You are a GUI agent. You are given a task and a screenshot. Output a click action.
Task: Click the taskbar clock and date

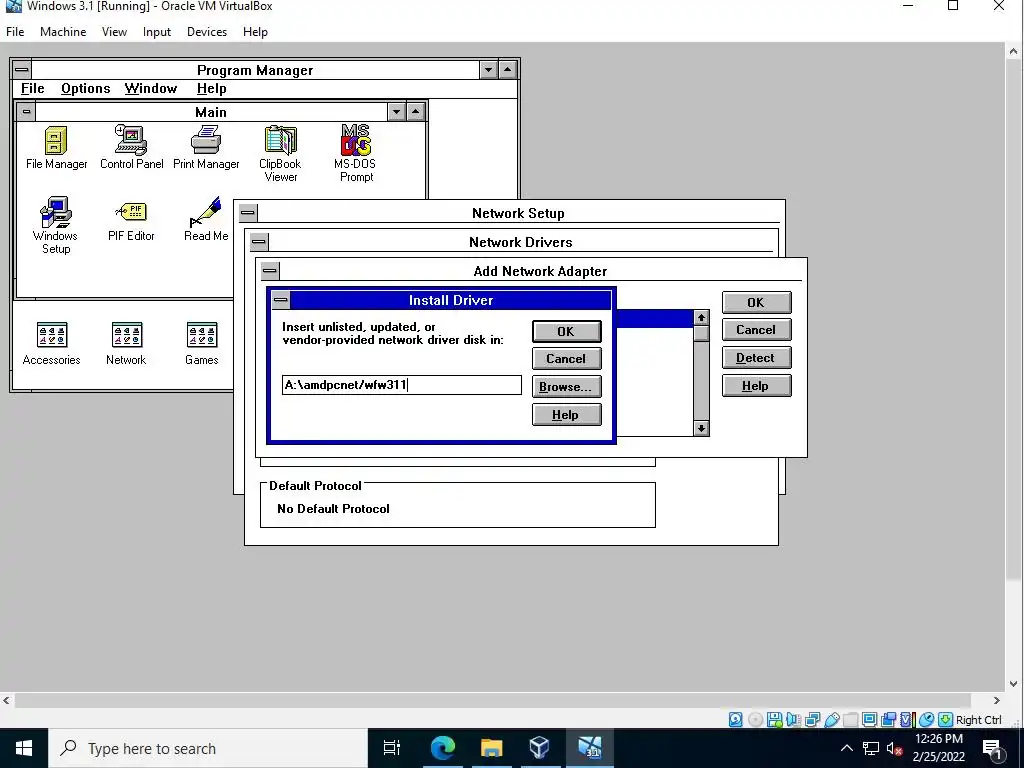[x=938, y=748]
